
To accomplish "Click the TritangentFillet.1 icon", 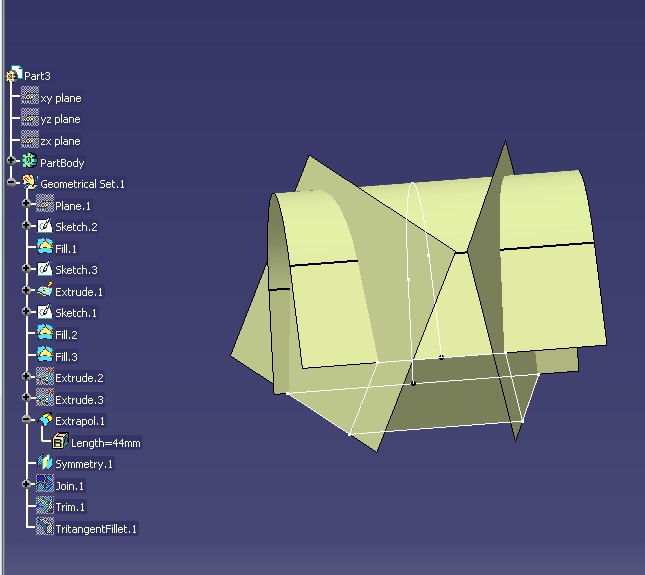I will pos(45,527).
